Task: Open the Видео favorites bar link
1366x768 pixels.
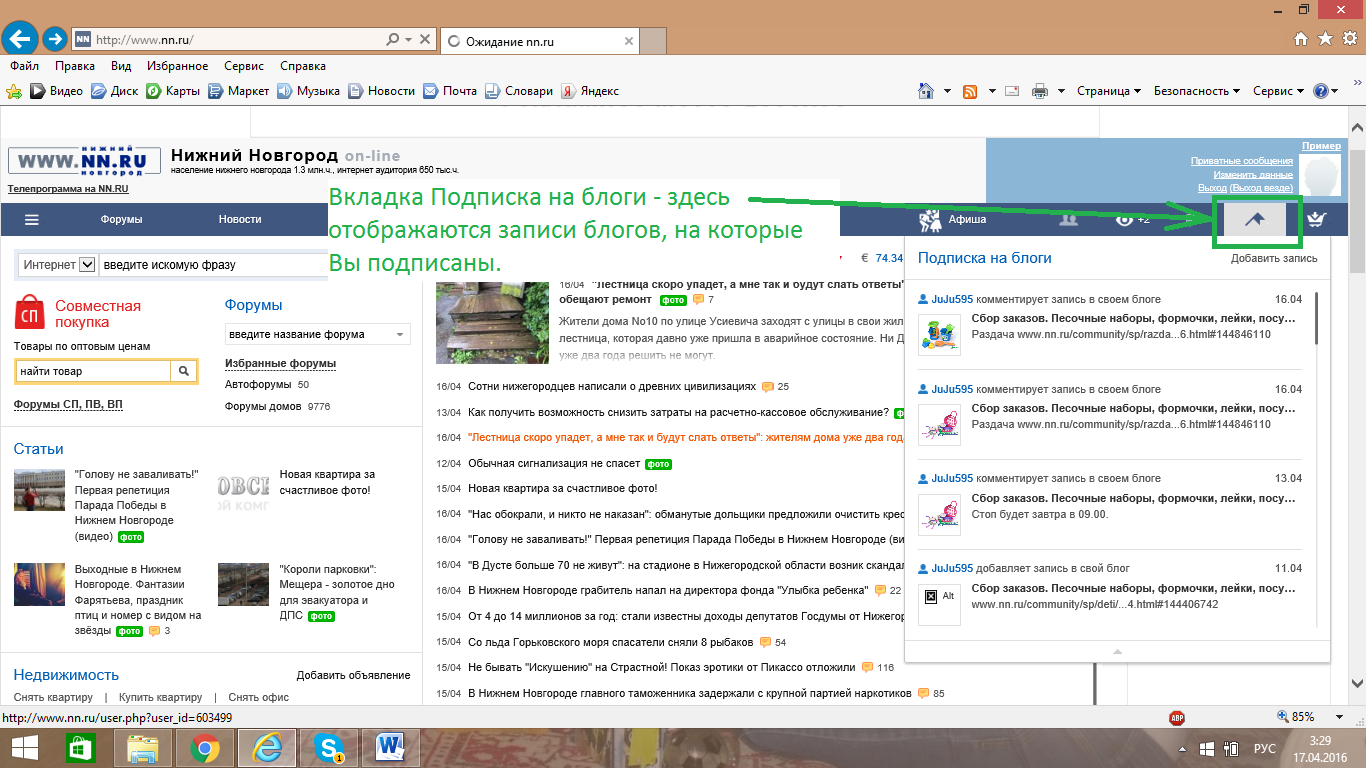Action: pos(57,91)
